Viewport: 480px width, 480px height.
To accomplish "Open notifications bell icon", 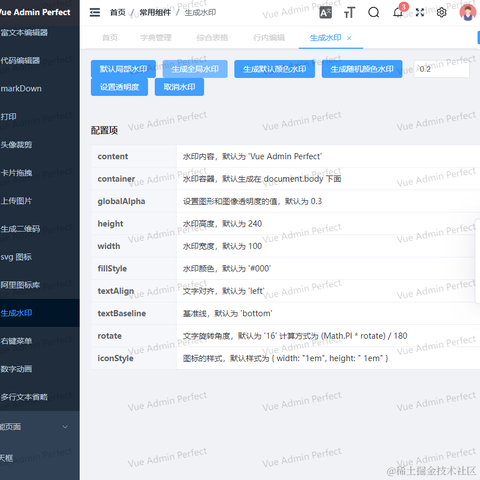I will coord(398,12).
